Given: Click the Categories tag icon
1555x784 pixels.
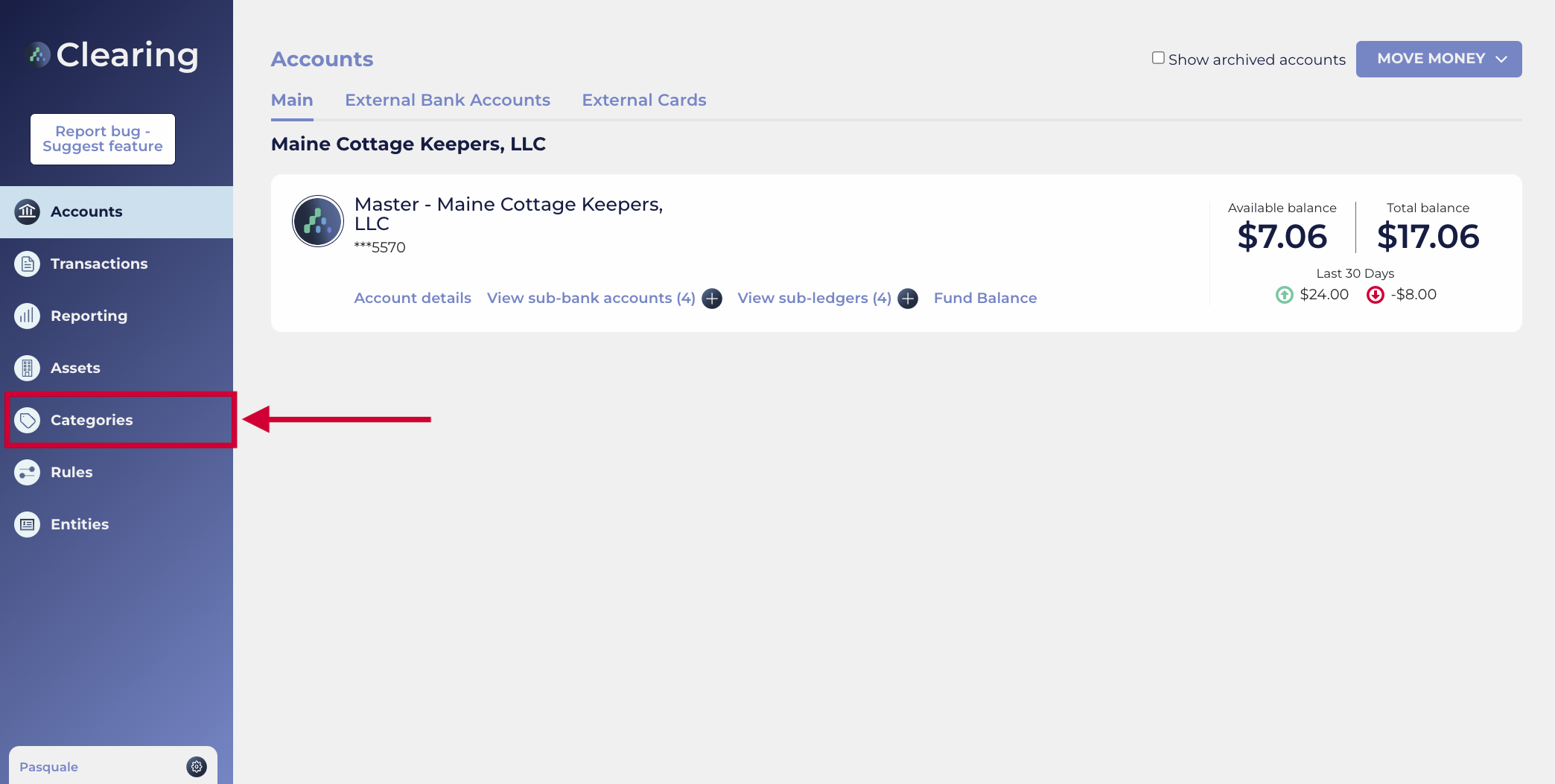Looking at the screenshot, I should click(28, 420).
